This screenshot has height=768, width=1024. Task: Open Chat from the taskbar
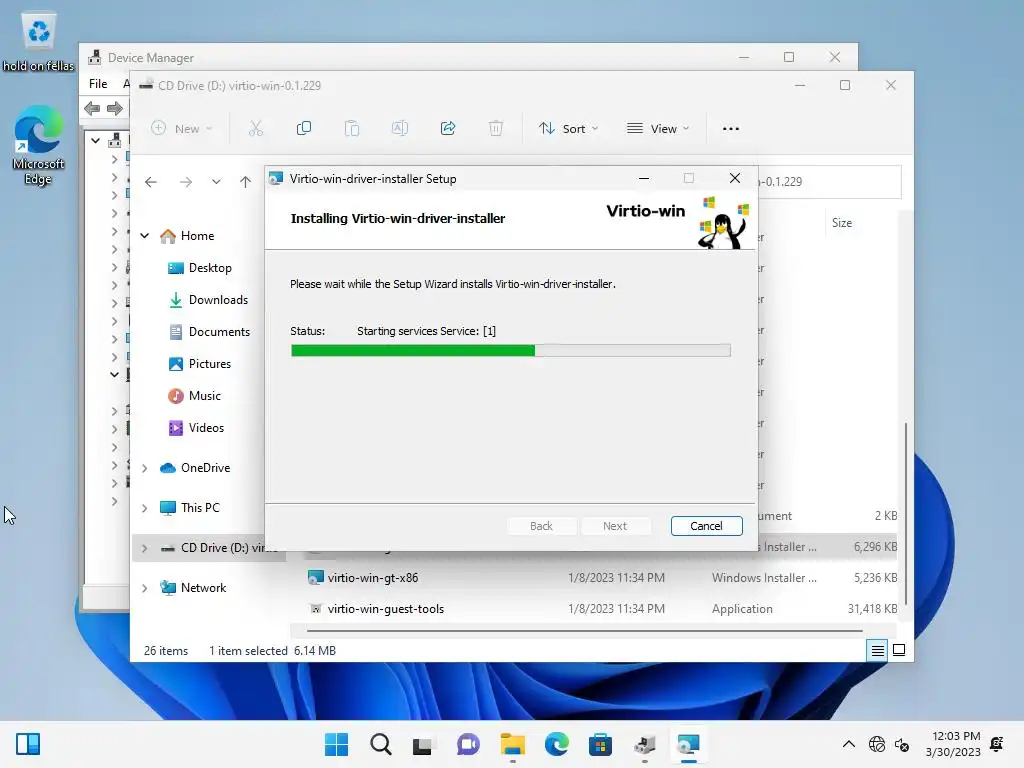tap(468, 744)
